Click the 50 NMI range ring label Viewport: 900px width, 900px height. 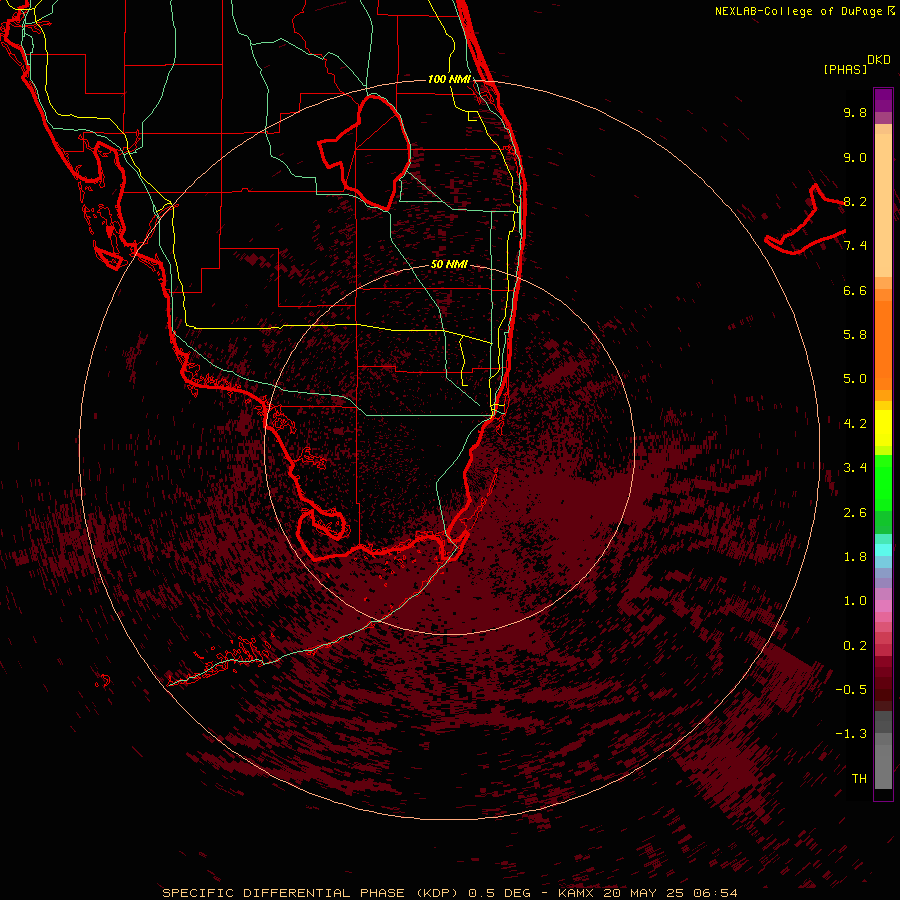(449, 265)
